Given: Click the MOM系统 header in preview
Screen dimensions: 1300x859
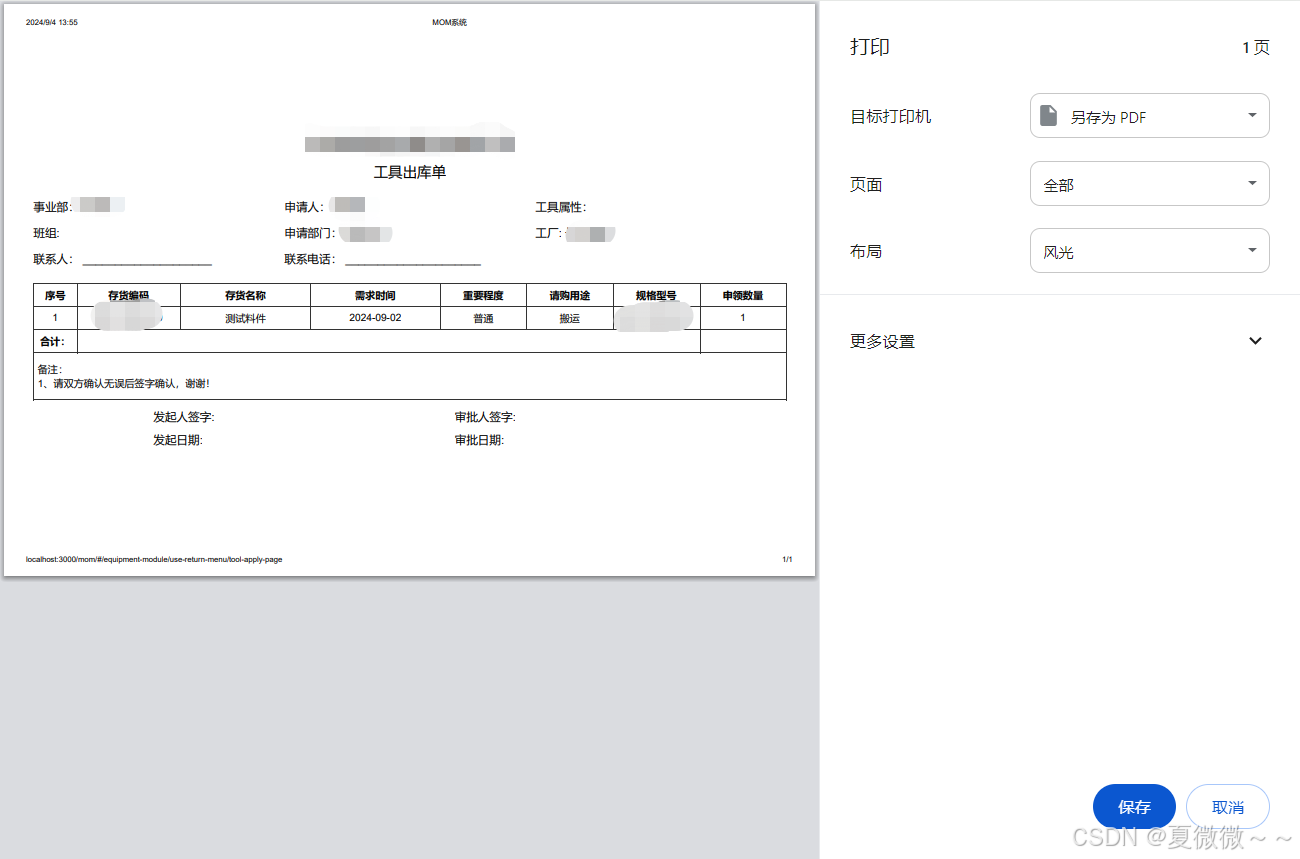Looking at the screenshot, I should click(449, 22).
